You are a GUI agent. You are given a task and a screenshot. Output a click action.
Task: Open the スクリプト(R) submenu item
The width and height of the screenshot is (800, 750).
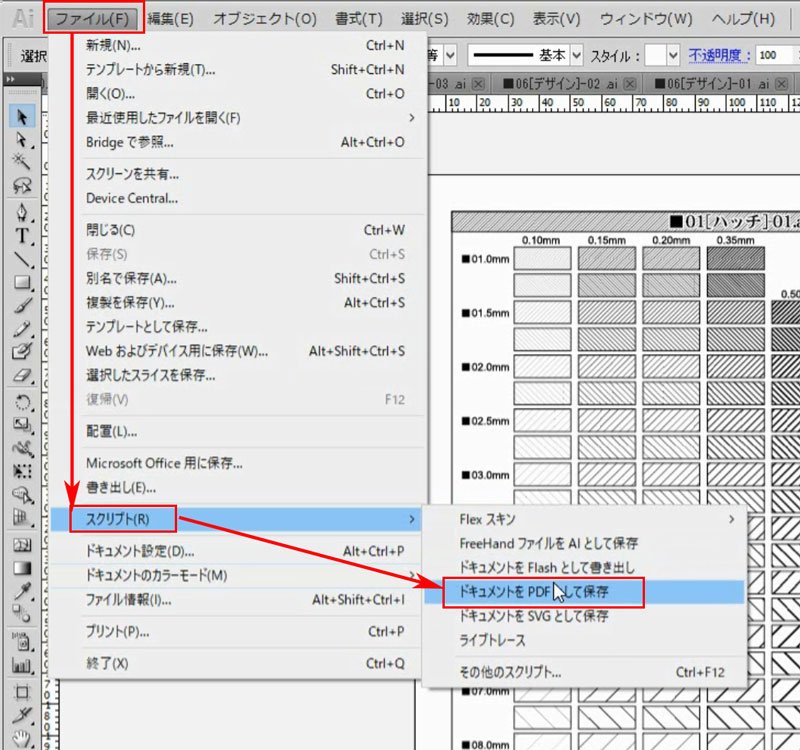(237, 519)
